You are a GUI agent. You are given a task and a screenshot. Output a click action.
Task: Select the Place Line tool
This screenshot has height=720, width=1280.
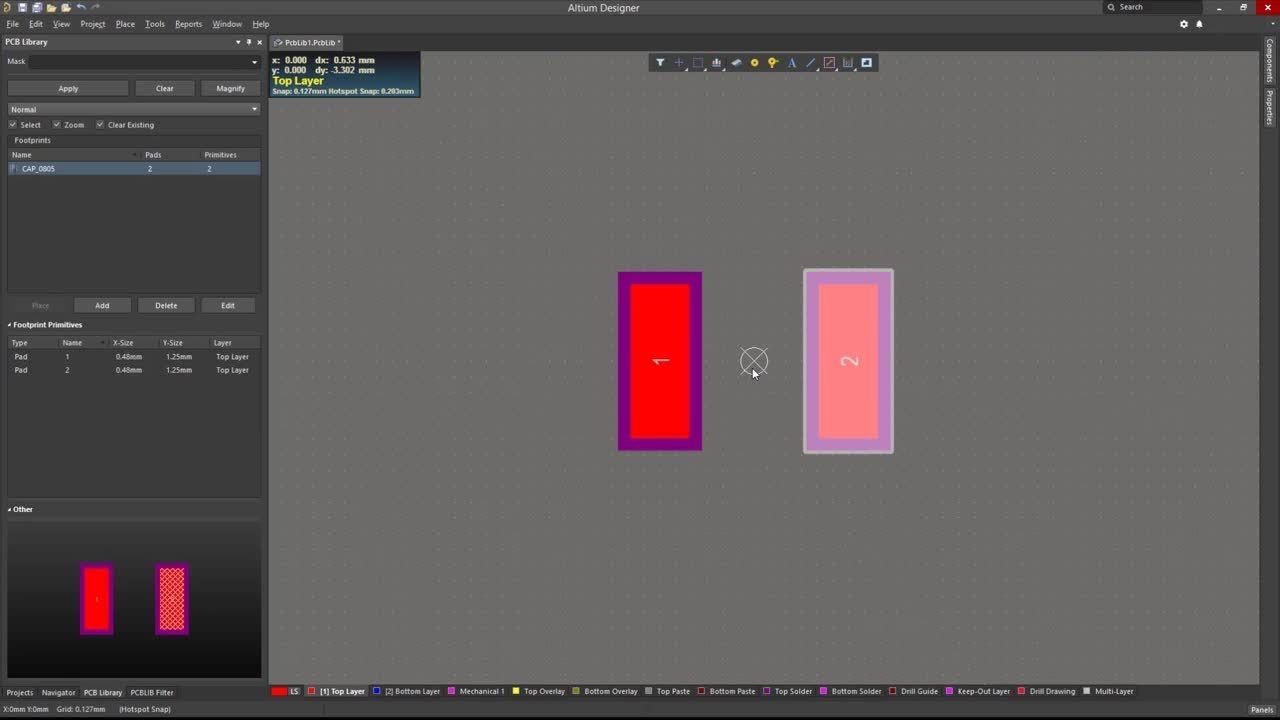click(811, 62)
